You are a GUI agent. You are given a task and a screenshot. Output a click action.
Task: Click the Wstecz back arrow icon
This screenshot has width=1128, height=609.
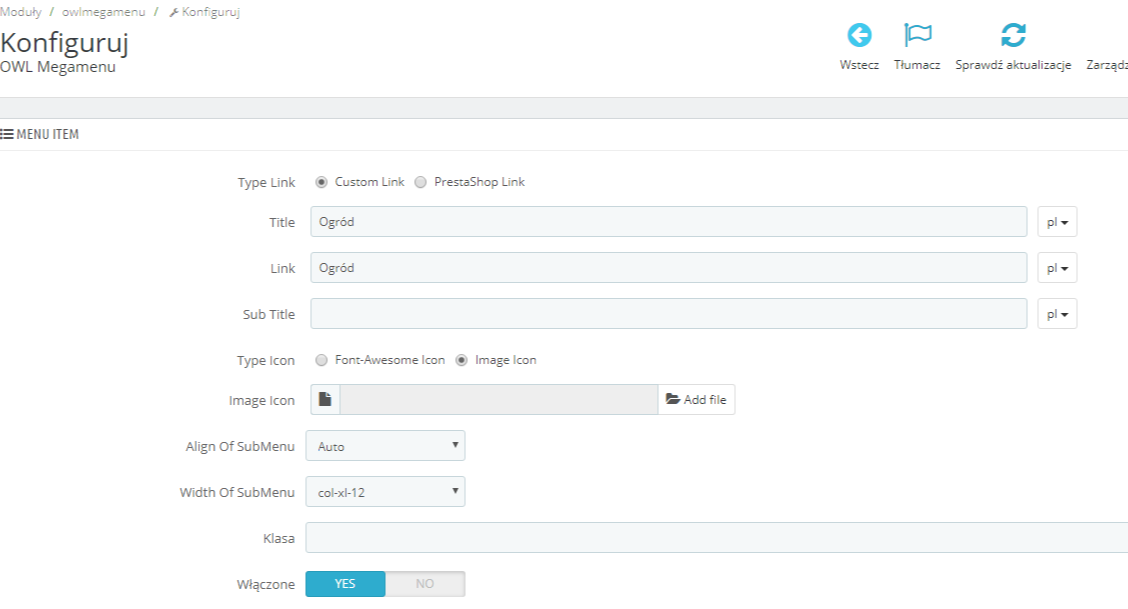coord(859,35)
